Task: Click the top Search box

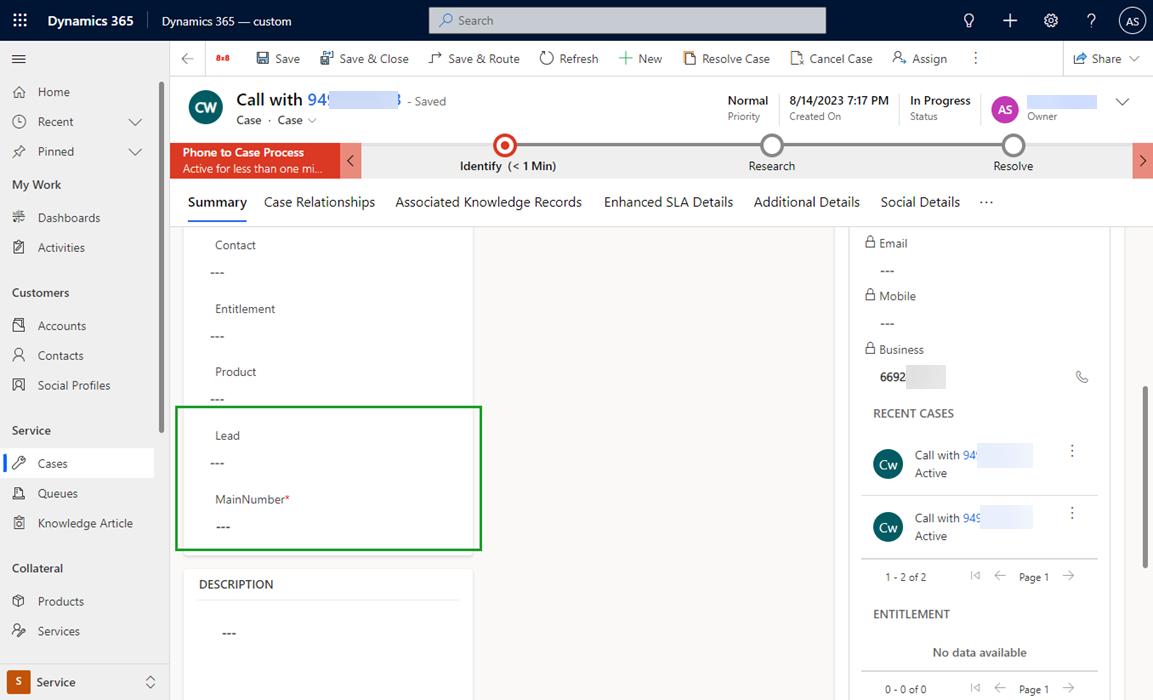Action: pos(627,20)
